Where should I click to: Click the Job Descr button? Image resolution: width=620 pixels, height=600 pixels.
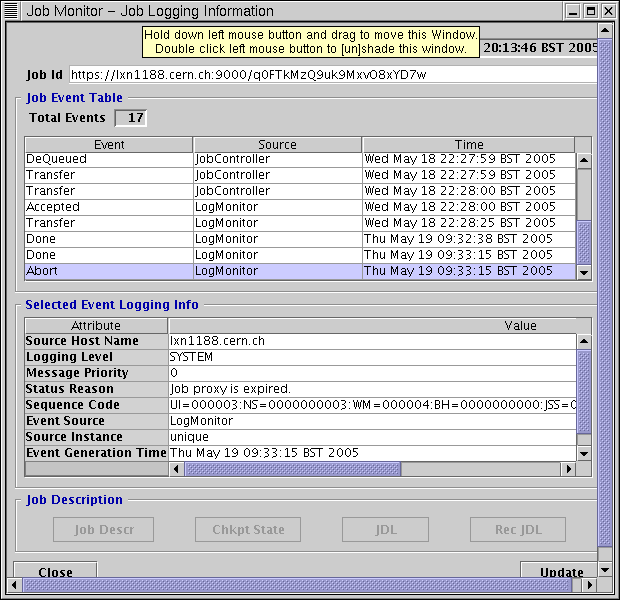click(x=102, y=530)
